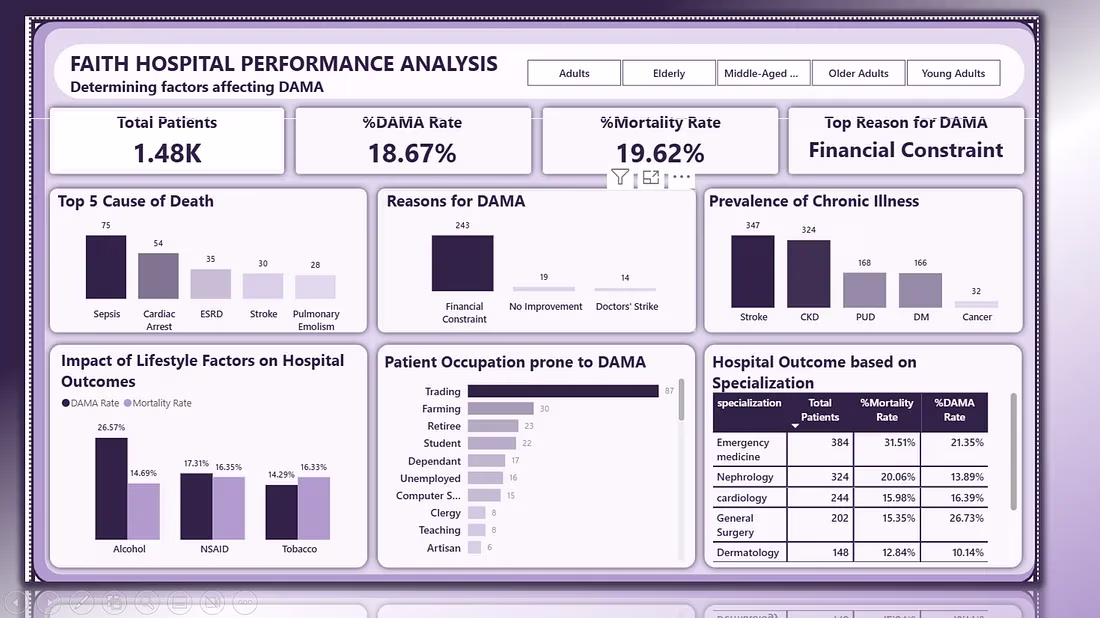Select the CKD bar in Chronic Illness chart
Image resolution: width=1100 pixels, height=618 pixels.
[809, 274]
